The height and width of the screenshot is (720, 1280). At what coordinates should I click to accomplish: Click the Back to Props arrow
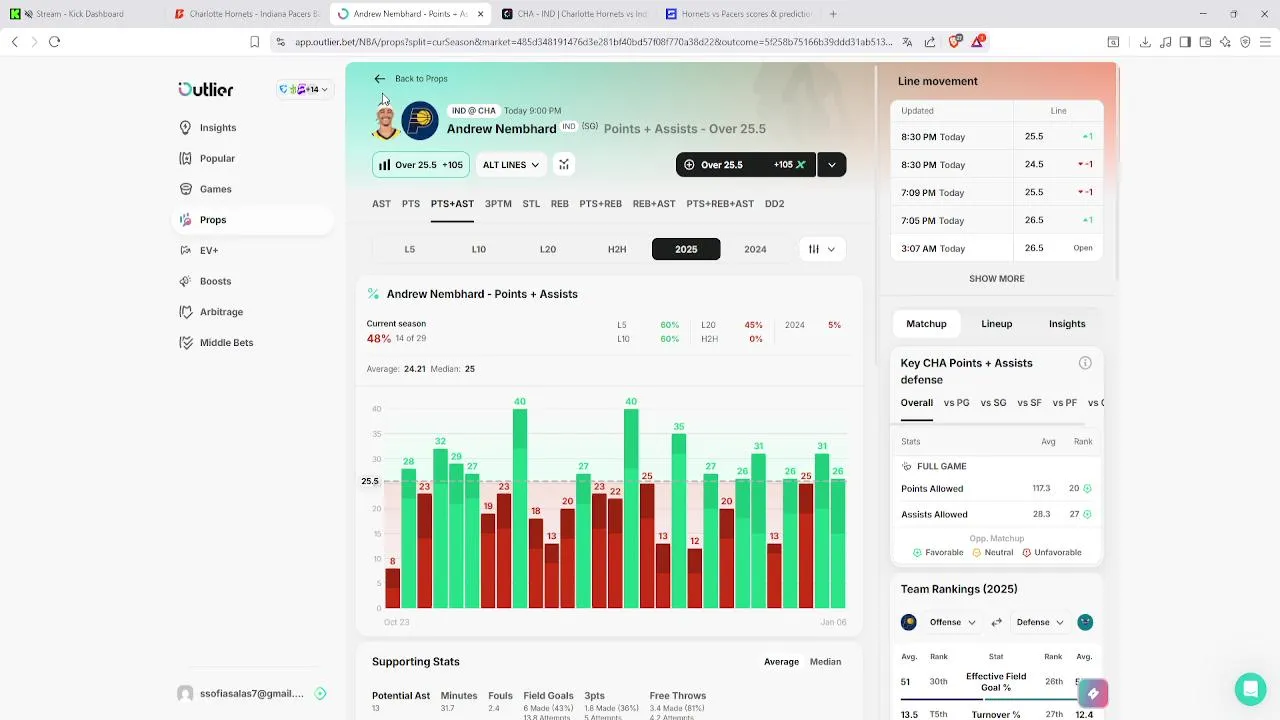pos(379,79)
